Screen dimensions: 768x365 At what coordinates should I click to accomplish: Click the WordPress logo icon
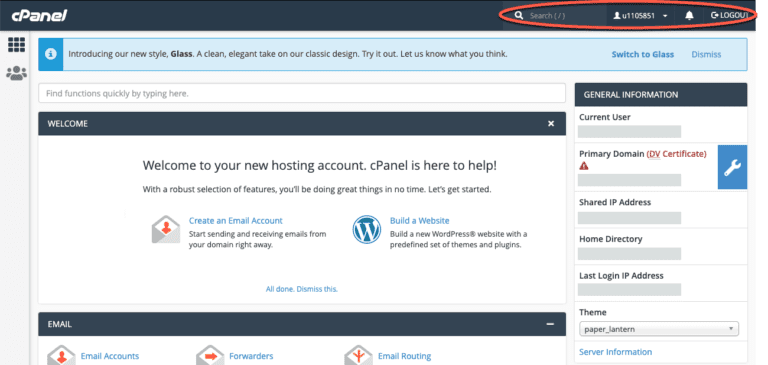click(366, 229)
